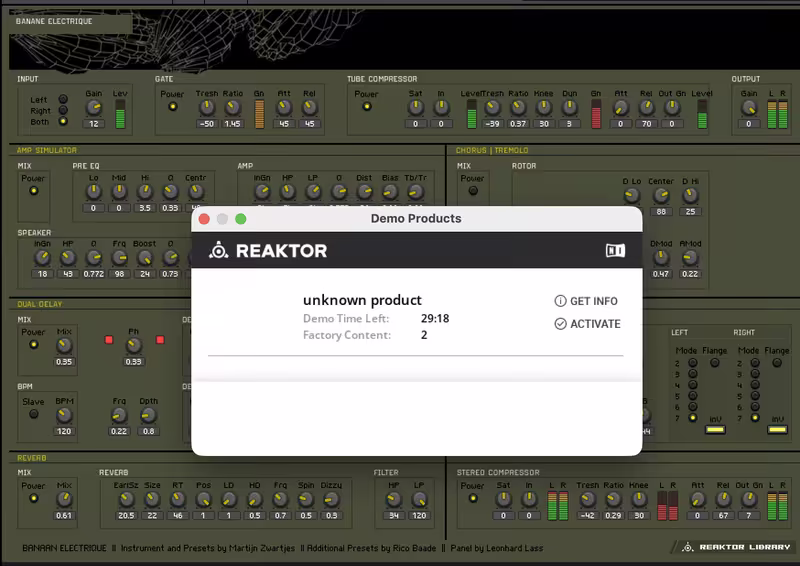Image resolution: width=800 pixels, height=566 pixels.
Task: Toggle the Amp Simulator Power switch
Action: (x=34, y=191)
